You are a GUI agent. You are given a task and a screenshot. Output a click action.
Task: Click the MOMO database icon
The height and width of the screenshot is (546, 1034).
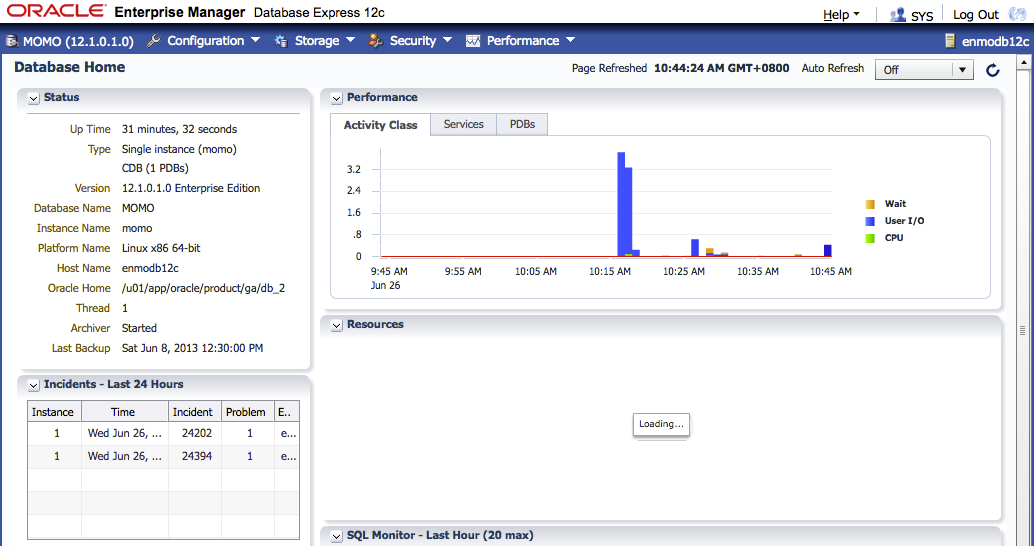[x=12, y=41]
